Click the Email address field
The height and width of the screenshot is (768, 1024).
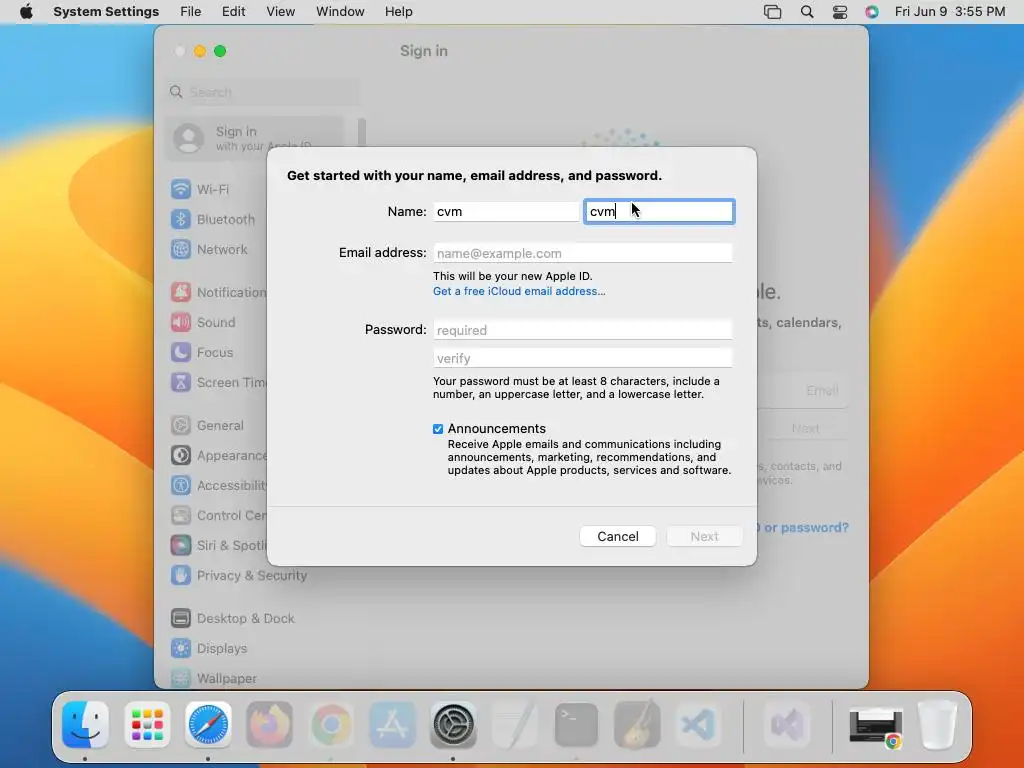[x=583, y=253]
